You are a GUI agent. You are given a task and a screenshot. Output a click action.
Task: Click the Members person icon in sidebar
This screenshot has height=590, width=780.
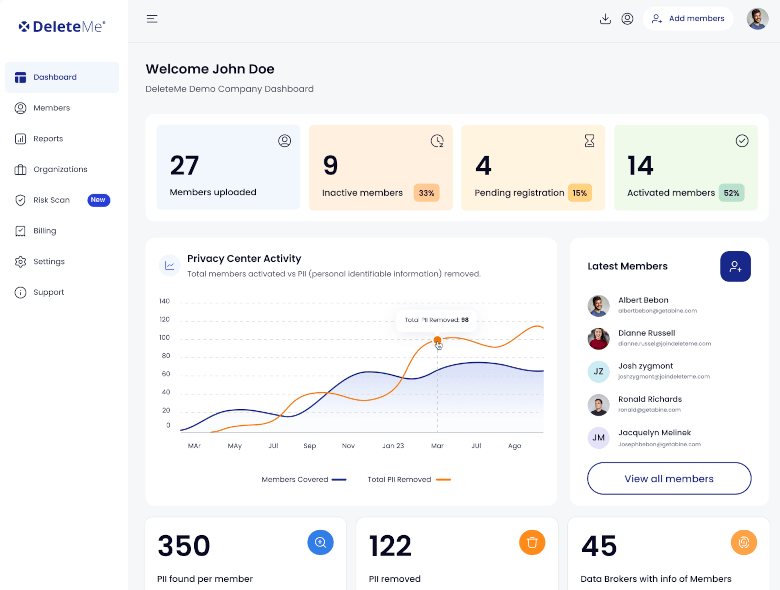click(20, 108)
